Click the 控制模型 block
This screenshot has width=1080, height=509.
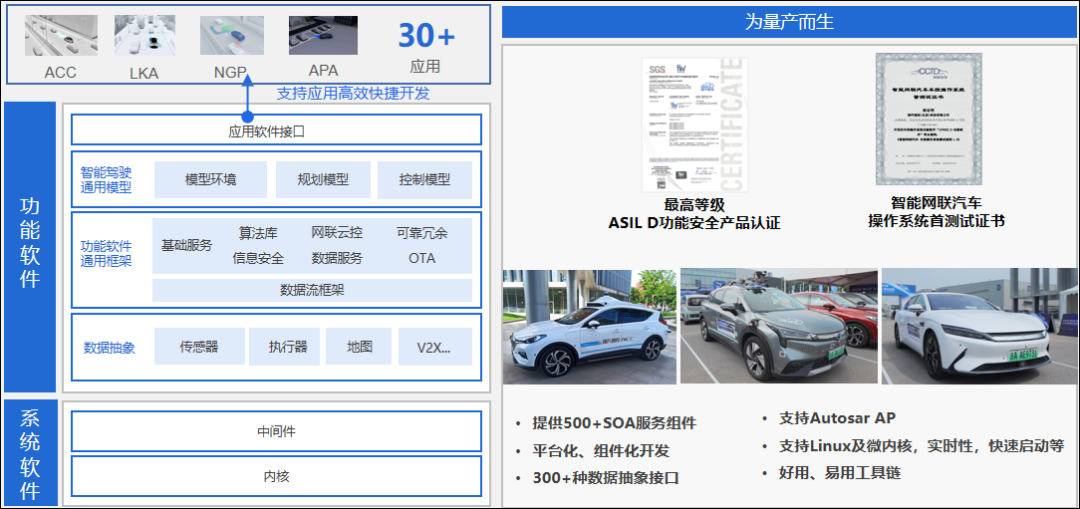point(424,180)
